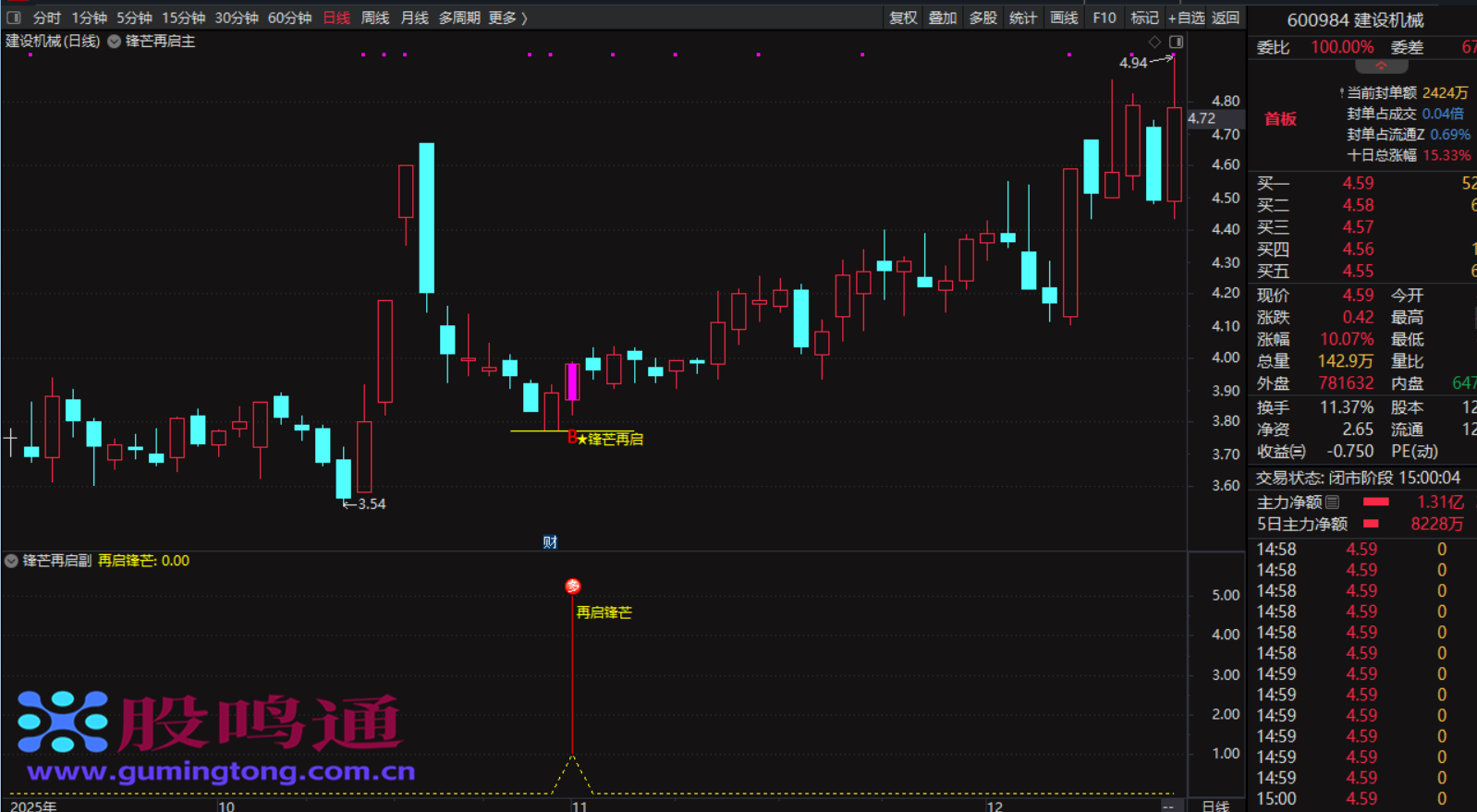Open the 锋芒再启副 indicator dropdown

point(11,561)
